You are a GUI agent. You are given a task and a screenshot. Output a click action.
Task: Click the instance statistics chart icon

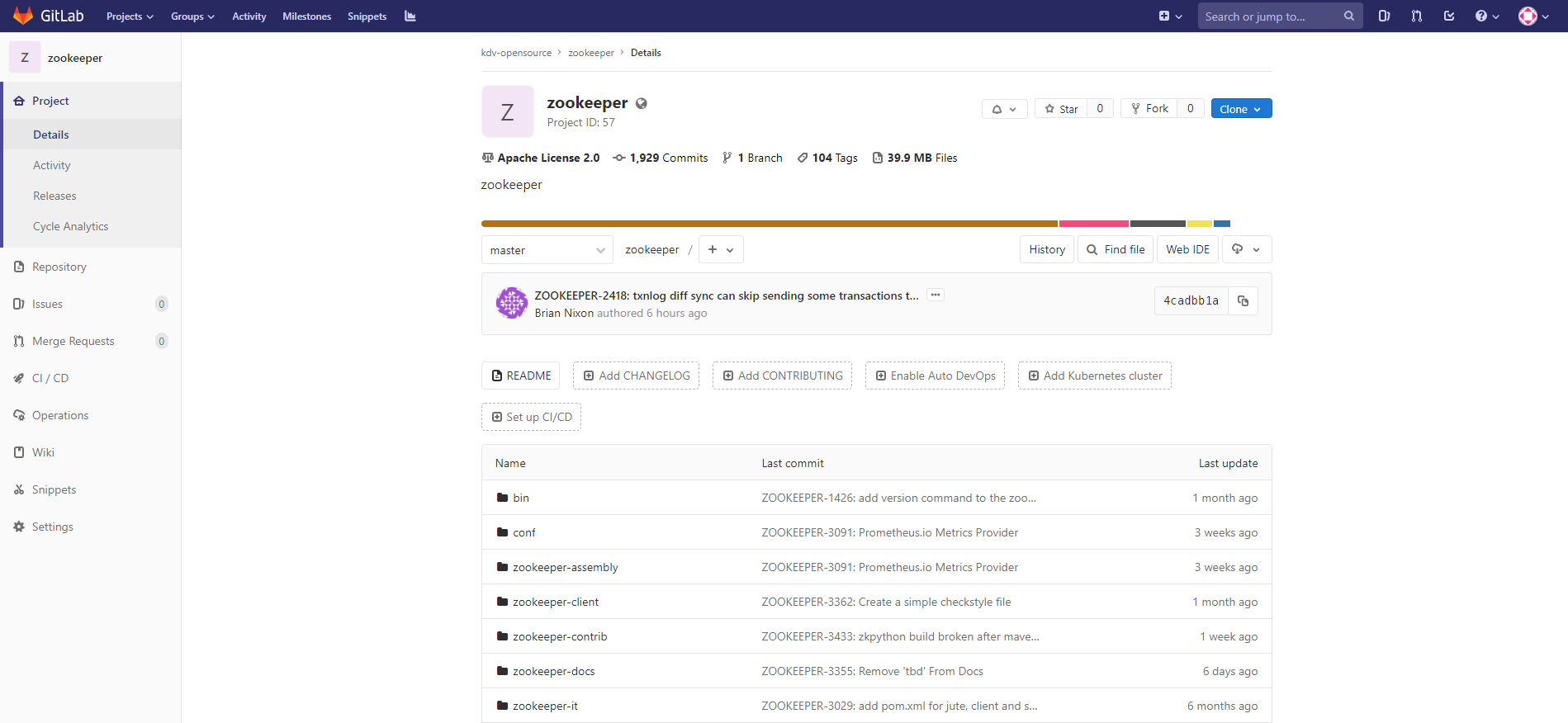(x=410, y=16)
